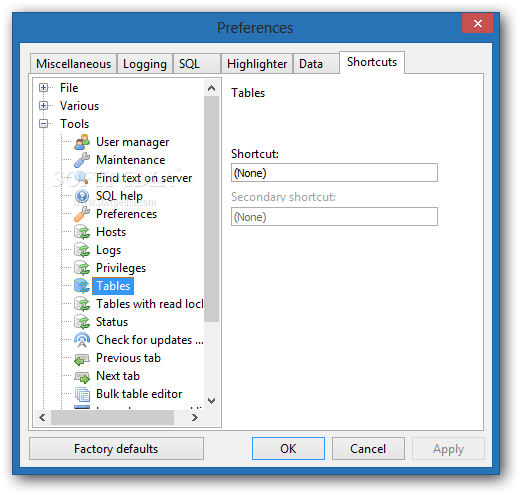Click the tree scroll up arrow
Viewport: 520px width, 495px height.
tap(211, 88)
